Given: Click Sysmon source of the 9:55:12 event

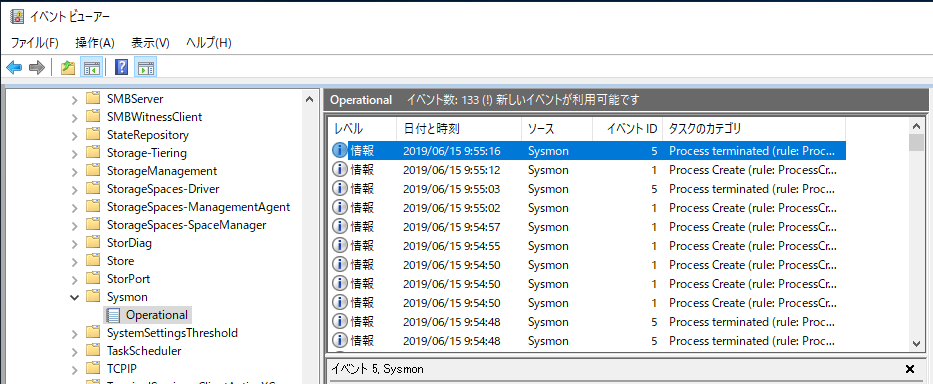Looking at the screenshot, I should tap(548, 170).
